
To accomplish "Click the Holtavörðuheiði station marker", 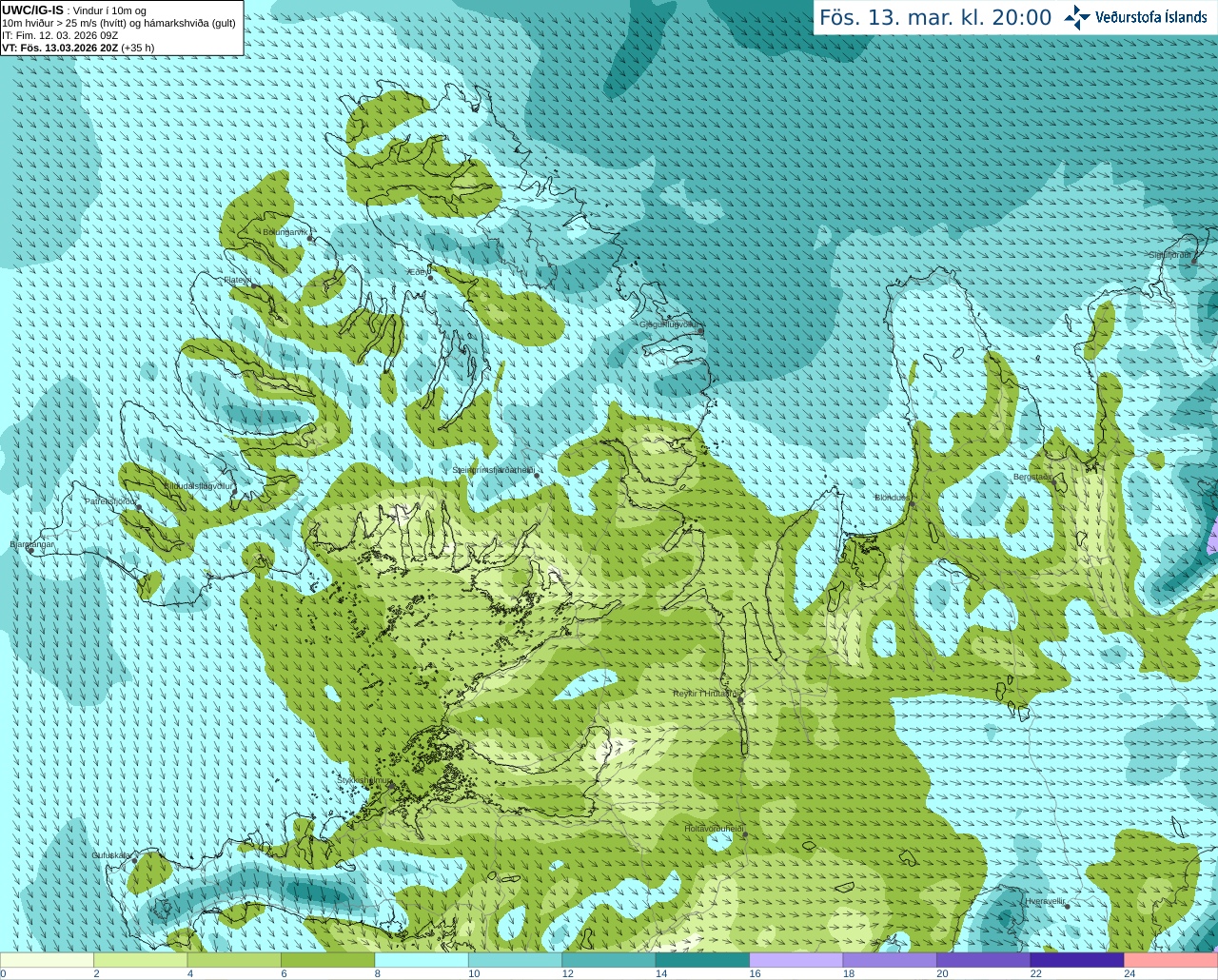I will pyautogui.click(x=745, y=834).
